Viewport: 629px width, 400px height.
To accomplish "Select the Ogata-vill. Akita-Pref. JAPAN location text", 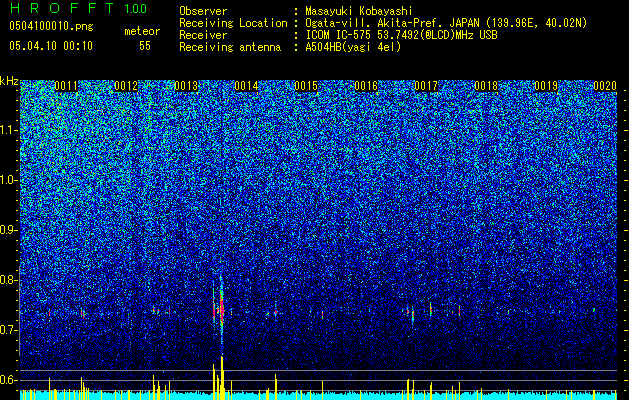I will pyautogui.click(x=446, y=23).
